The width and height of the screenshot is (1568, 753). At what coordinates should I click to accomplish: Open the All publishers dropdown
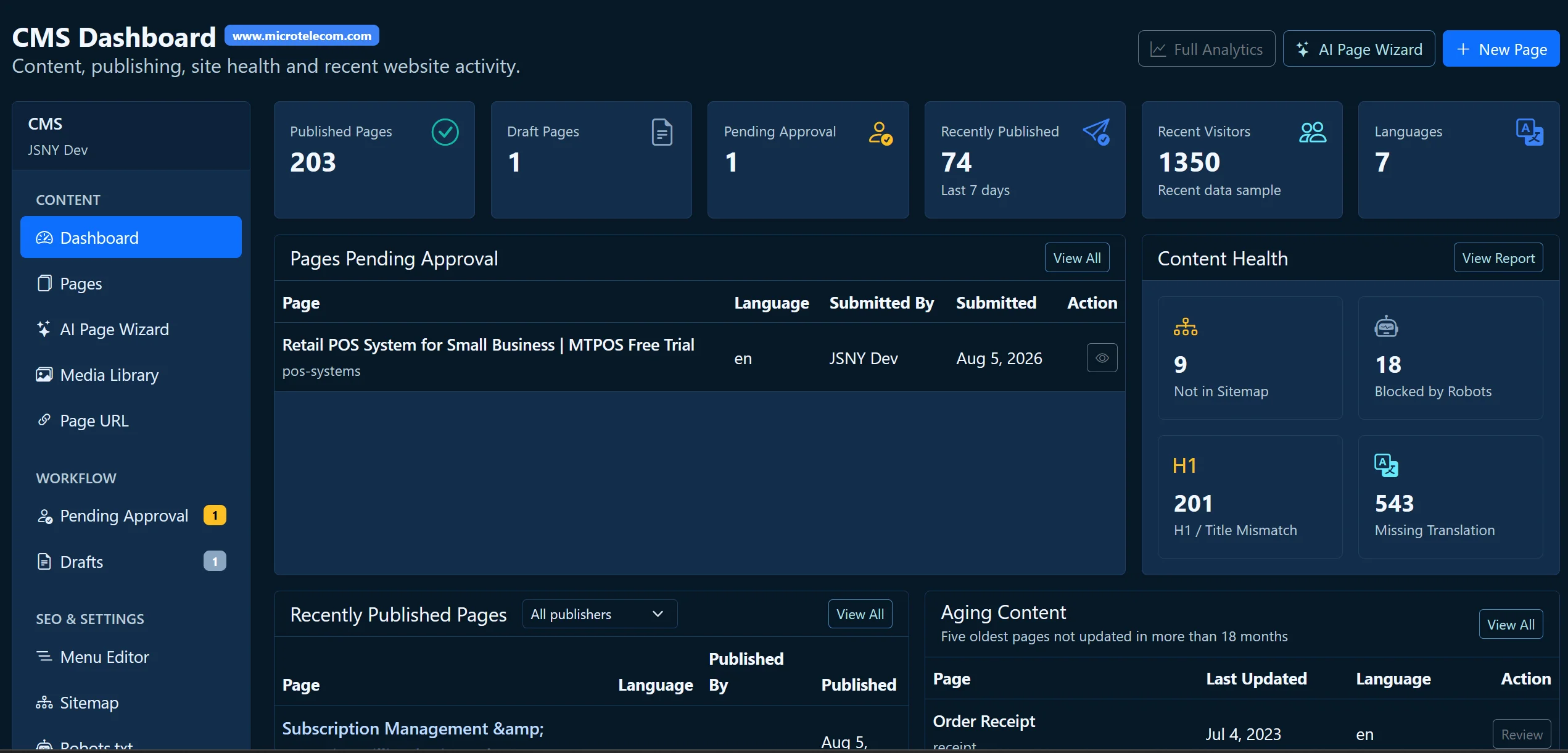point(600,614)
